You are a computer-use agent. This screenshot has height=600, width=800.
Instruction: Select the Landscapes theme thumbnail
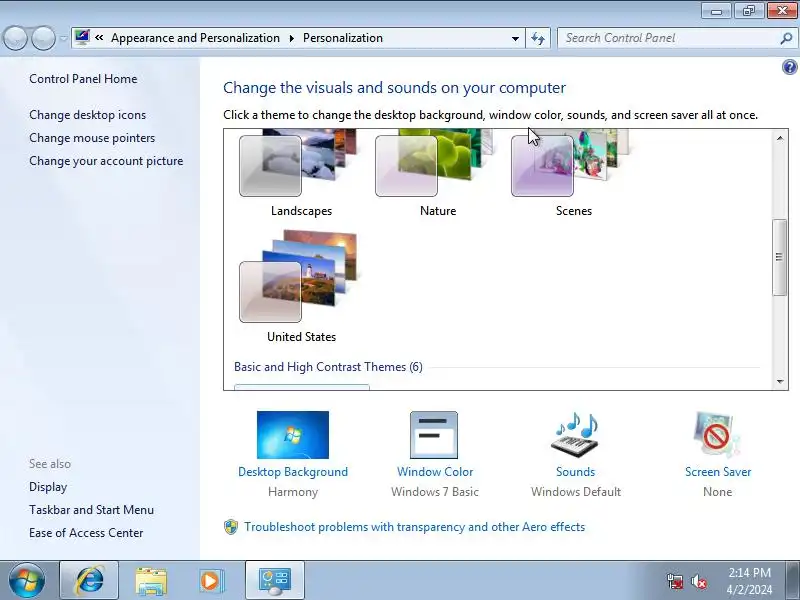tap(301, 163)
